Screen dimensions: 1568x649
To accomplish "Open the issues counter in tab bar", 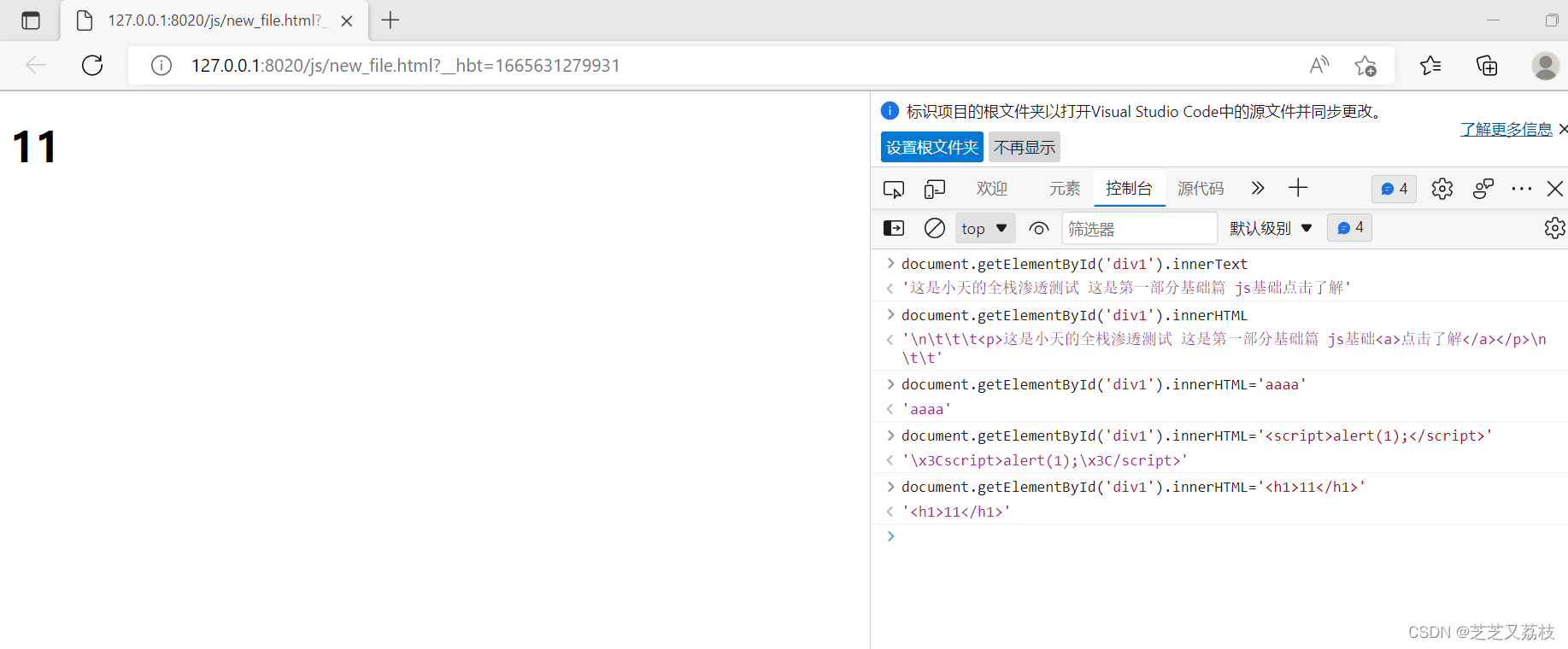I will (1394, 189).
